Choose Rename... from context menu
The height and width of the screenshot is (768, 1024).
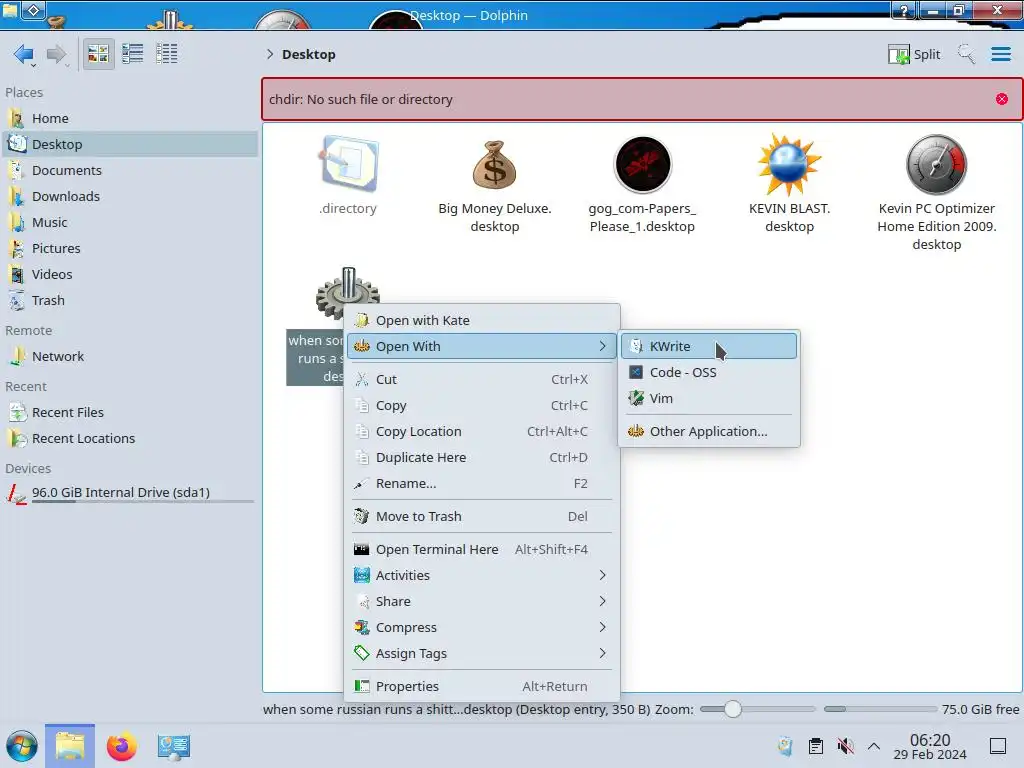pyautogui.click(x=482, y=484)
